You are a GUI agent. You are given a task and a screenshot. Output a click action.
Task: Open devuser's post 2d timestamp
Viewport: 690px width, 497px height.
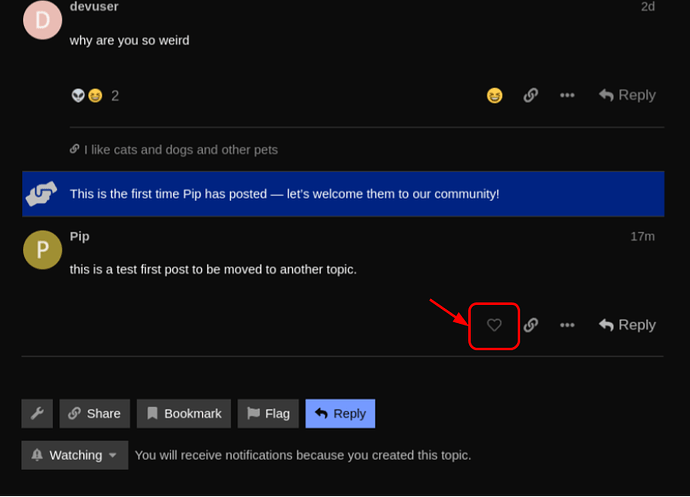pos(648,7)
